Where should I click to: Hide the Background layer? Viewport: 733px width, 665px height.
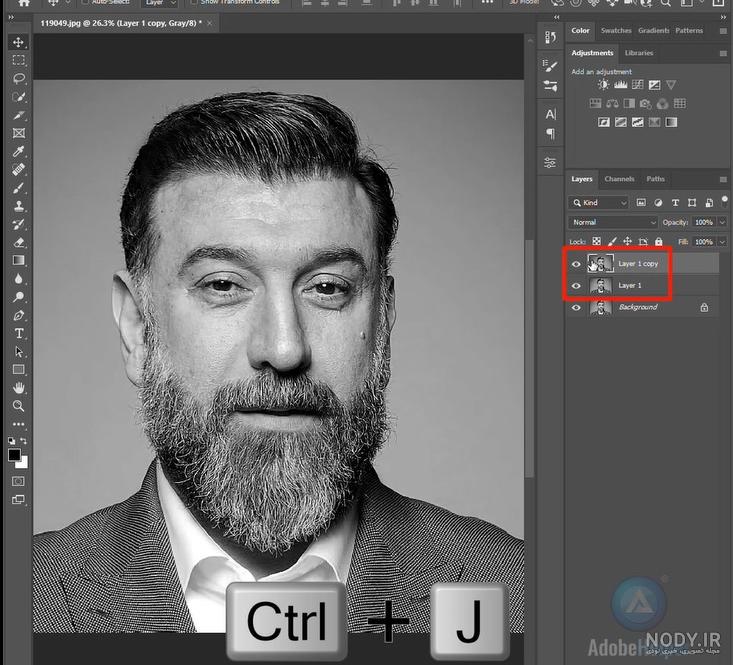point(576,307)
